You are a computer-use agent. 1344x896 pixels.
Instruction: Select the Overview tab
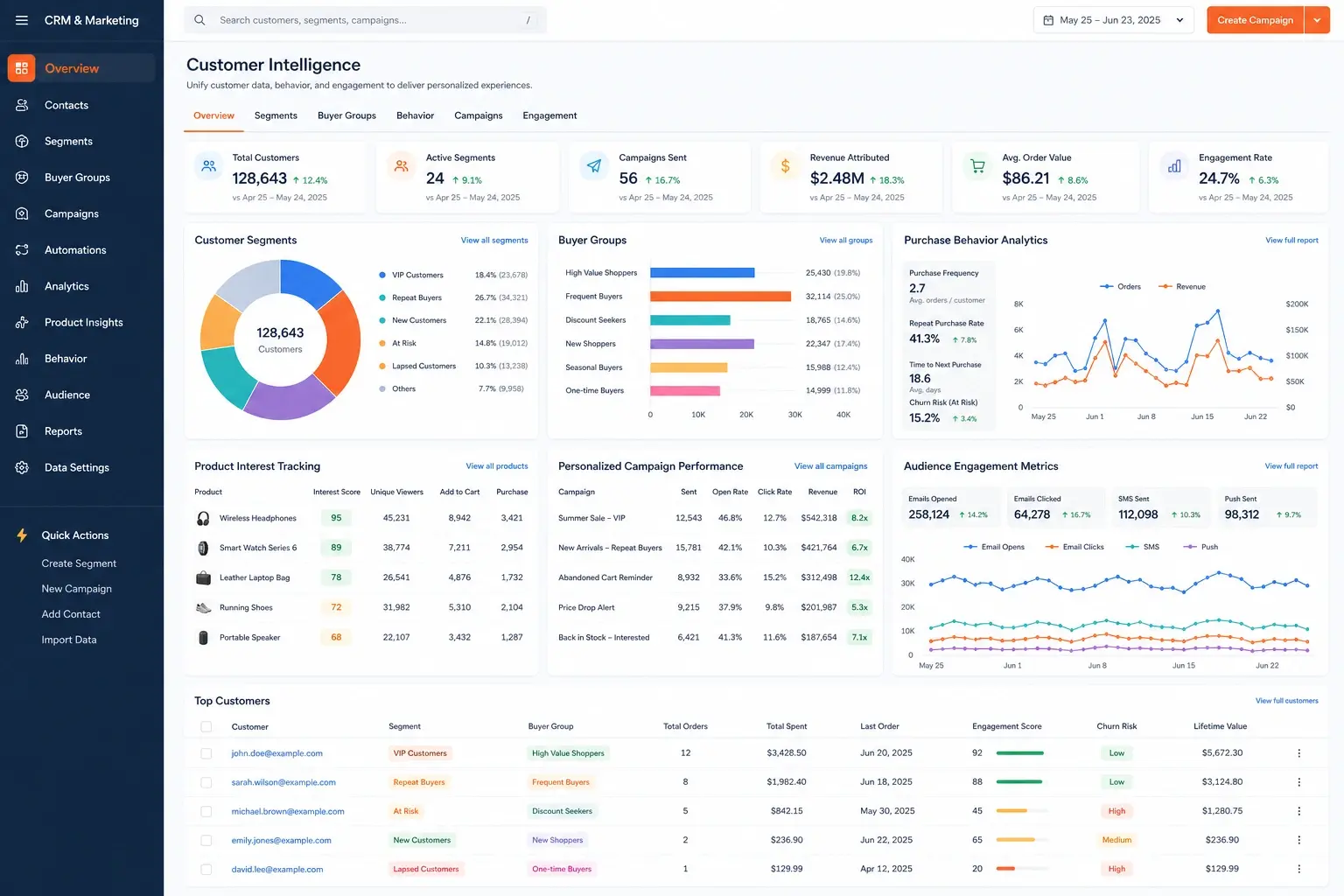click(213, 115)
